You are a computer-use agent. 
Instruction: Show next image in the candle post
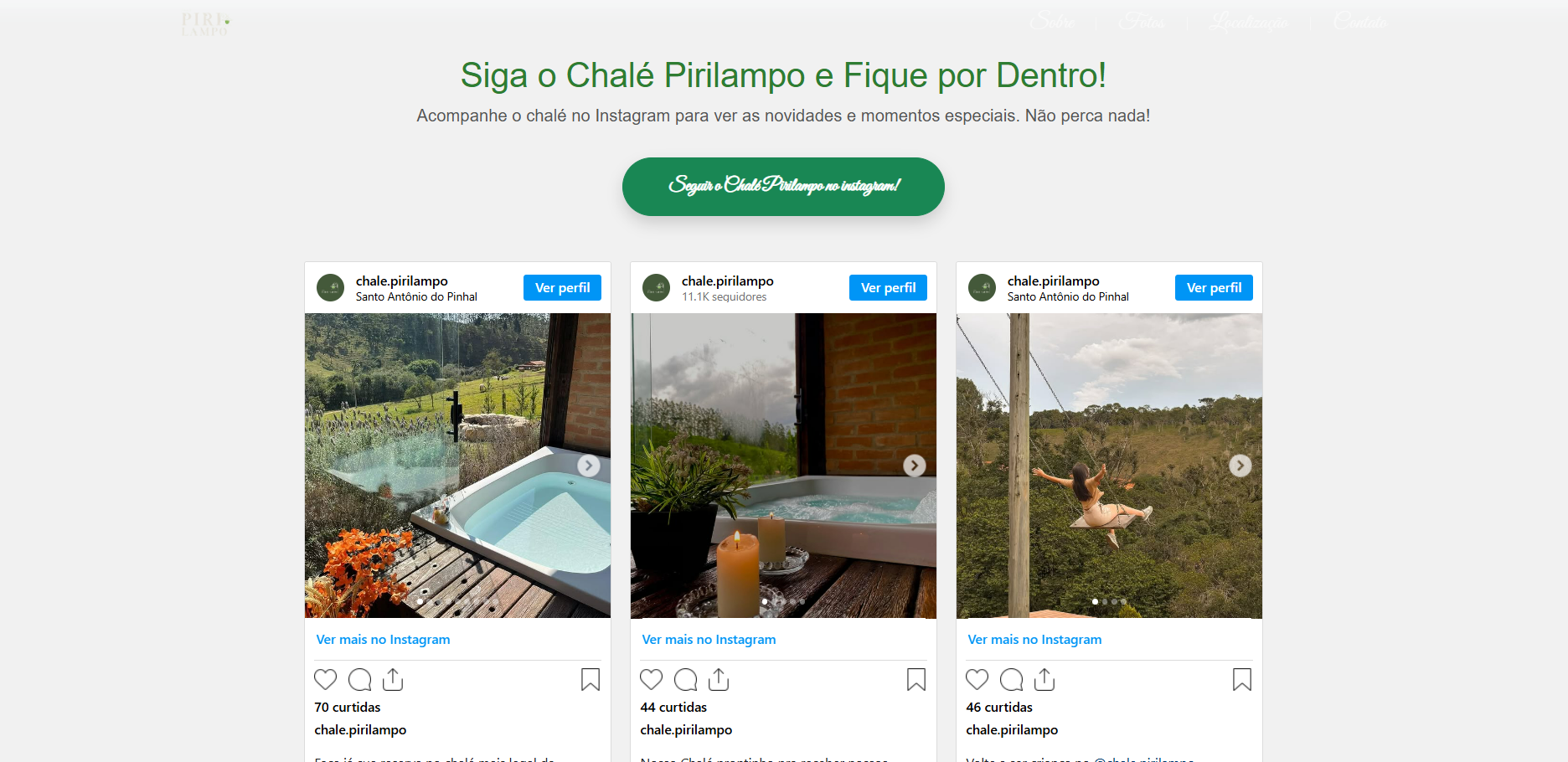coord(915,466)
